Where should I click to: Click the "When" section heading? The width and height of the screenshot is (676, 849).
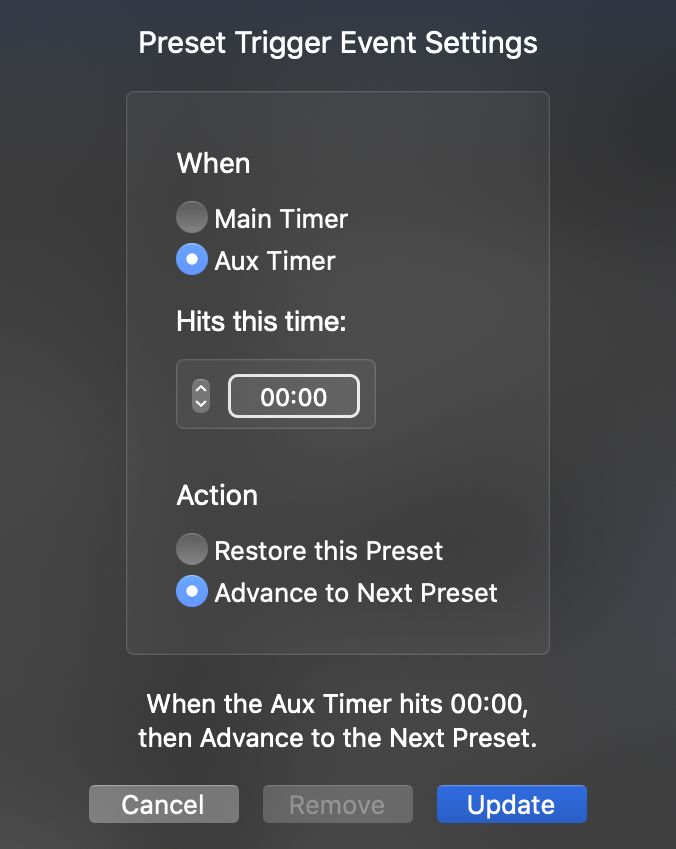(213, 164)
